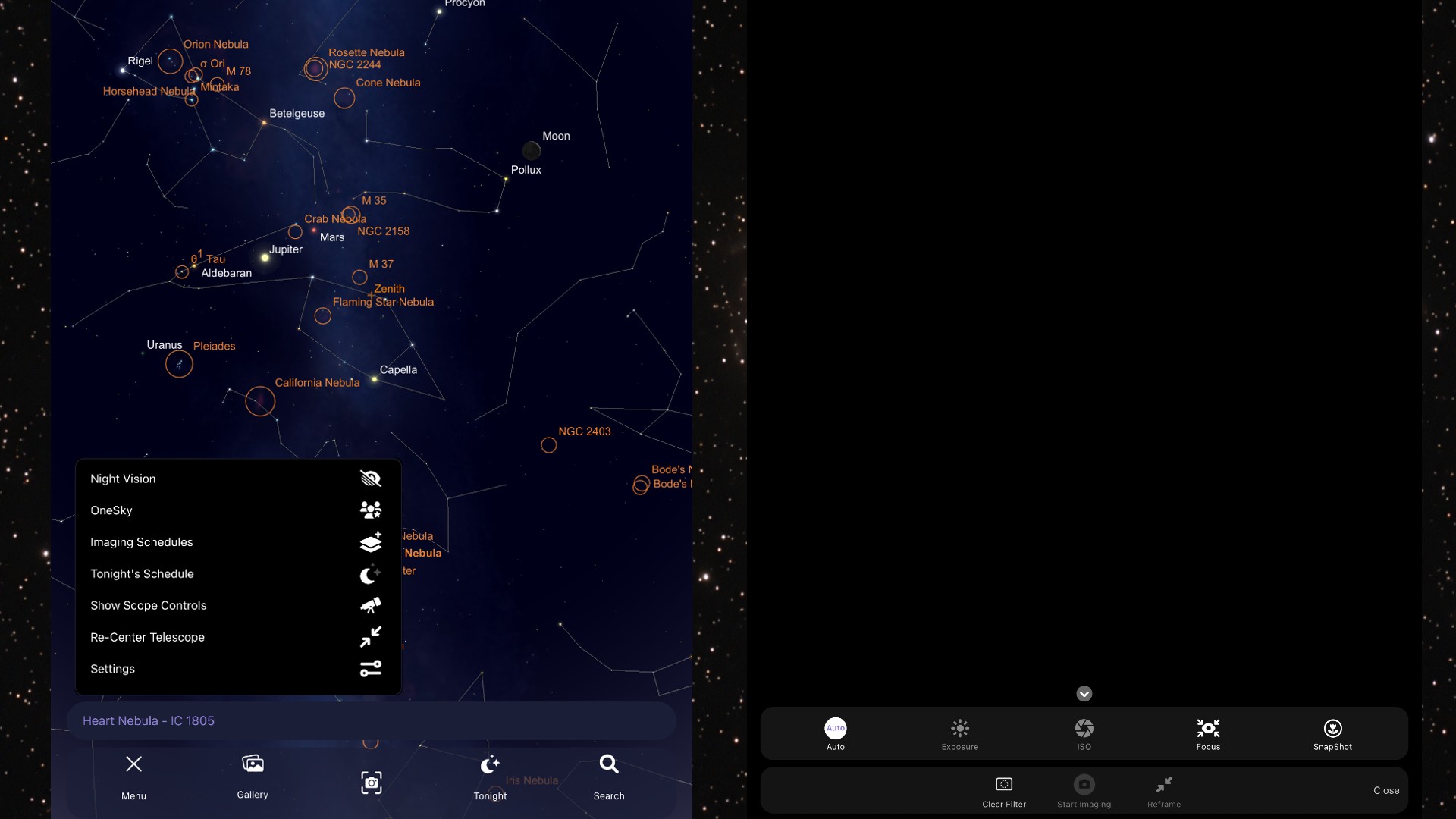Select the OneSky community icon
Screen dimensions: 1456x819
pyautogui.click(x=370, y=510)
